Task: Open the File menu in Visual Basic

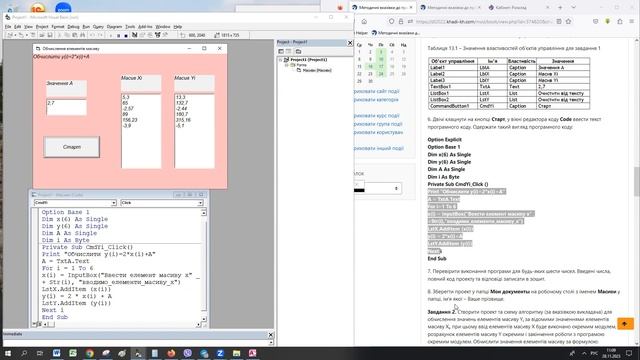Action: pyautogui.click(x=8, y=27)
